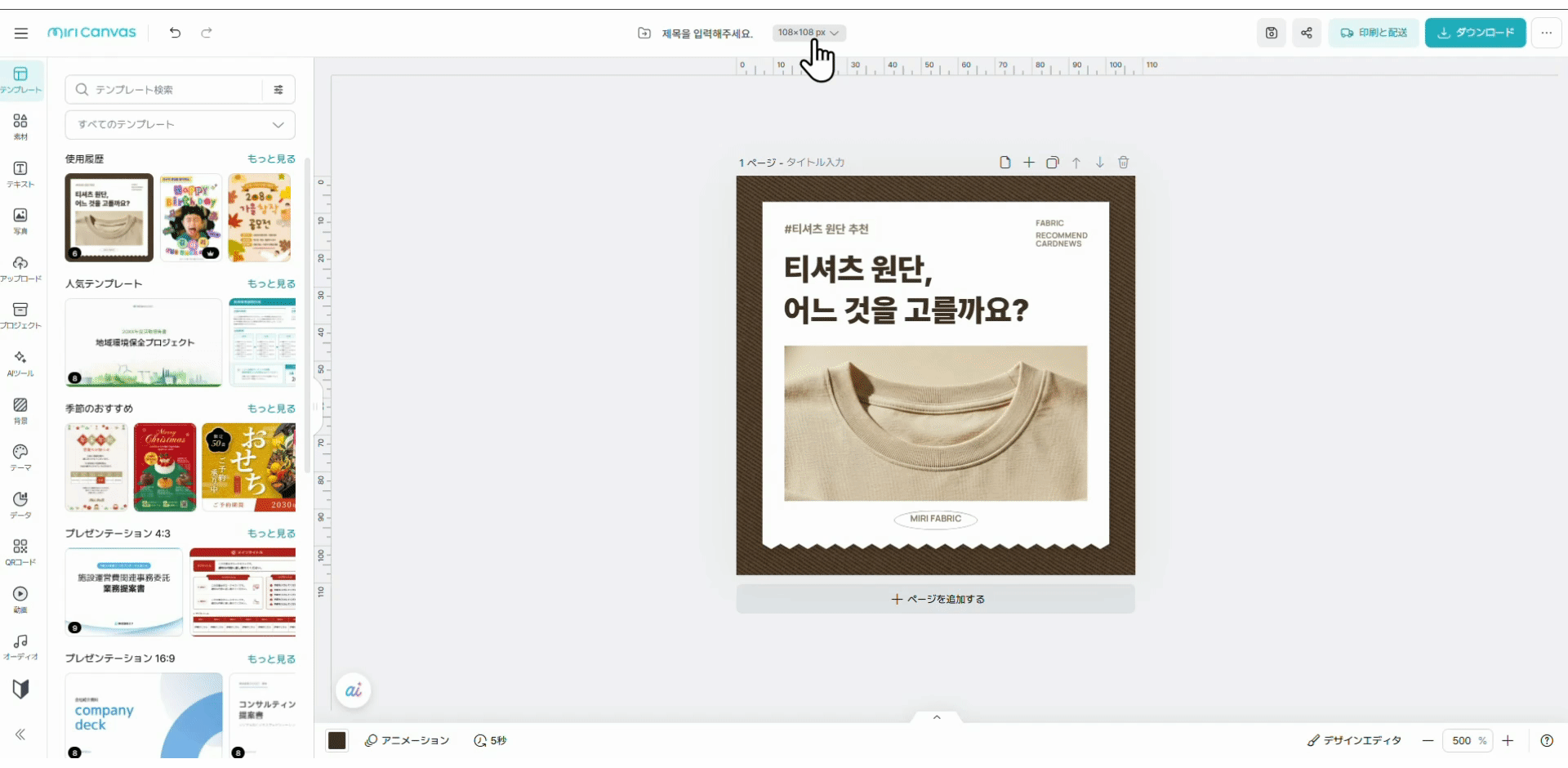Select the Merry Christmas template thumbnail
Screen dimensions: 1568x768
tap(165, 467)
